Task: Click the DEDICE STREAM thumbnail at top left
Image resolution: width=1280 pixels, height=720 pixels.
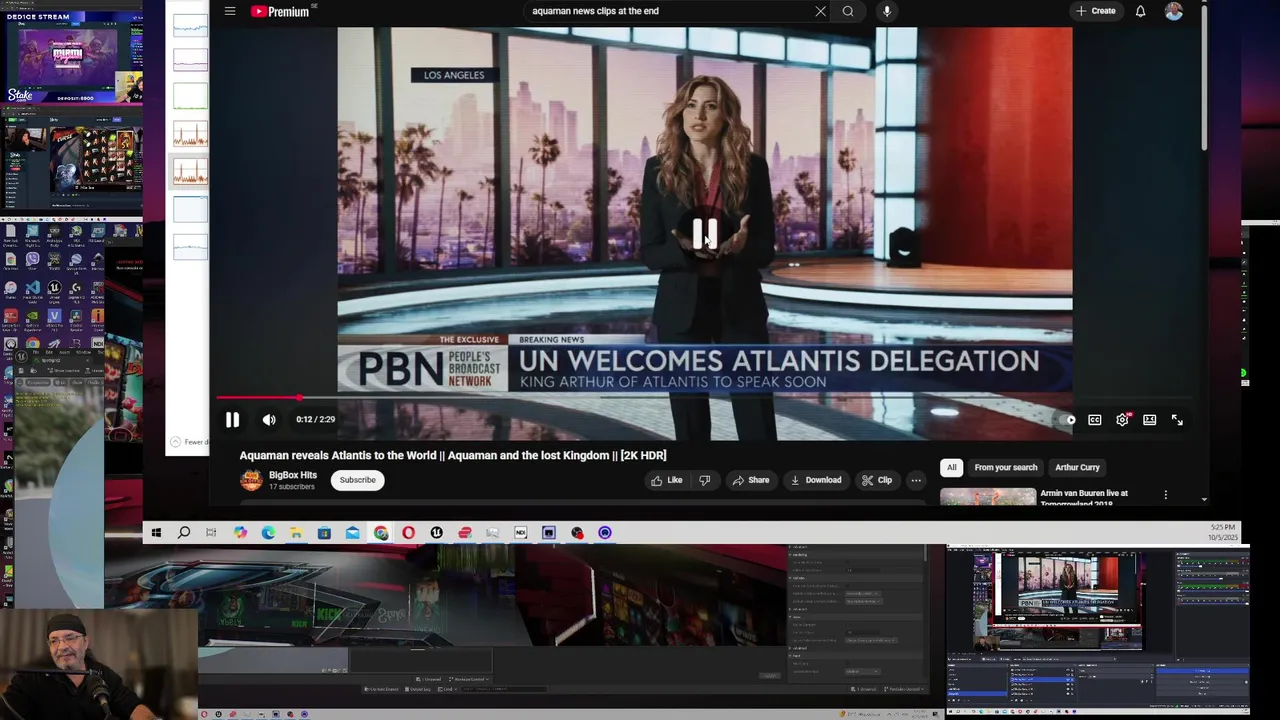Action: 71,58
